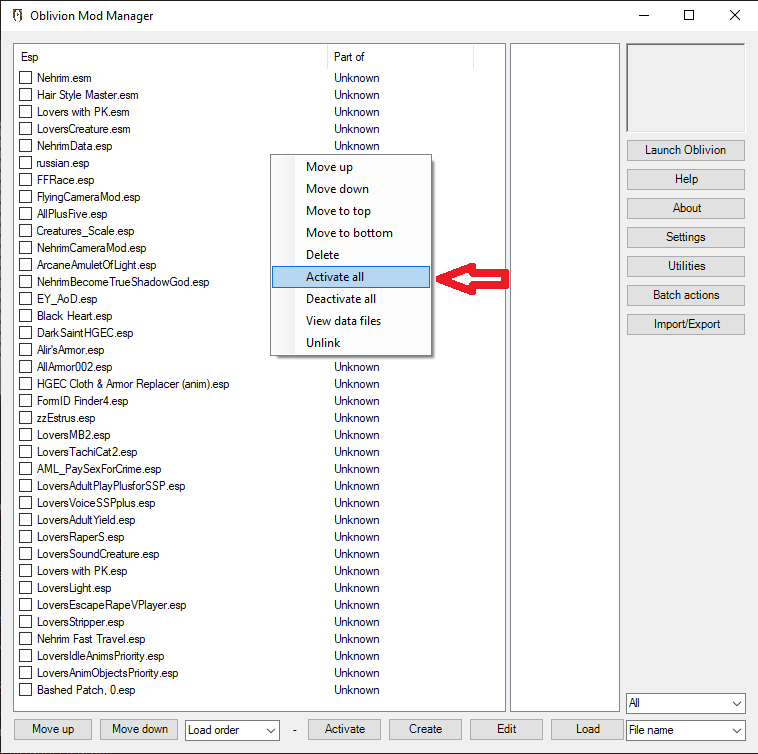The image size is (758, 754).
Task: Pick Move to top menu entry
Action: coord(338,211)
